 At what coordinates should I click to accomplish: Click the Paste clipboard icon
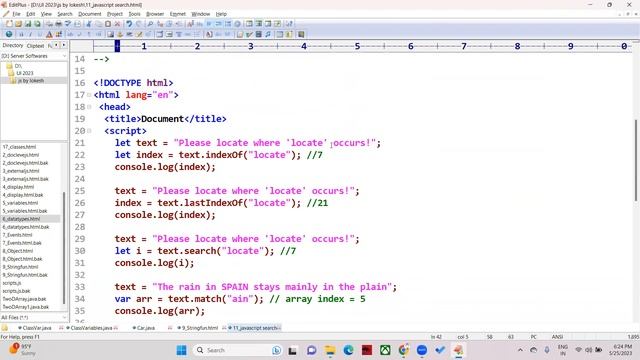(108, 24)
